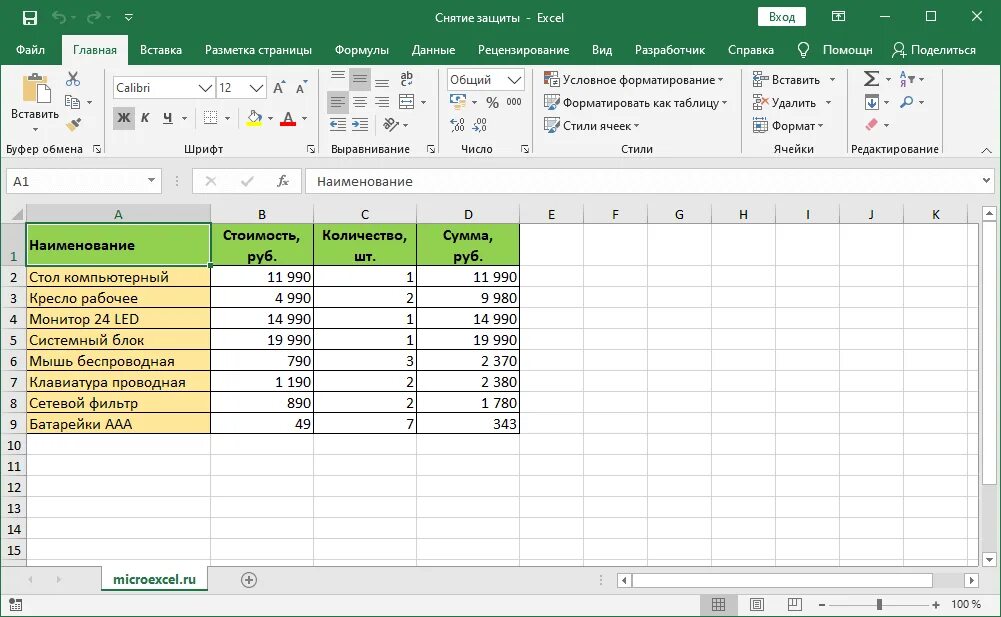Click the AutoSum sigma icon
This screenshot has width=1001, height=617.
click(871, 79)
